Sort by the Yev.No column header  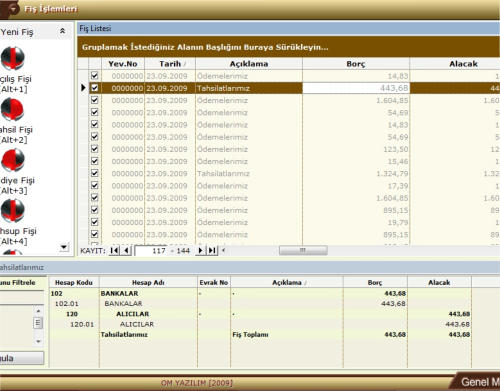pyautogui.click(x=123, y=64)
